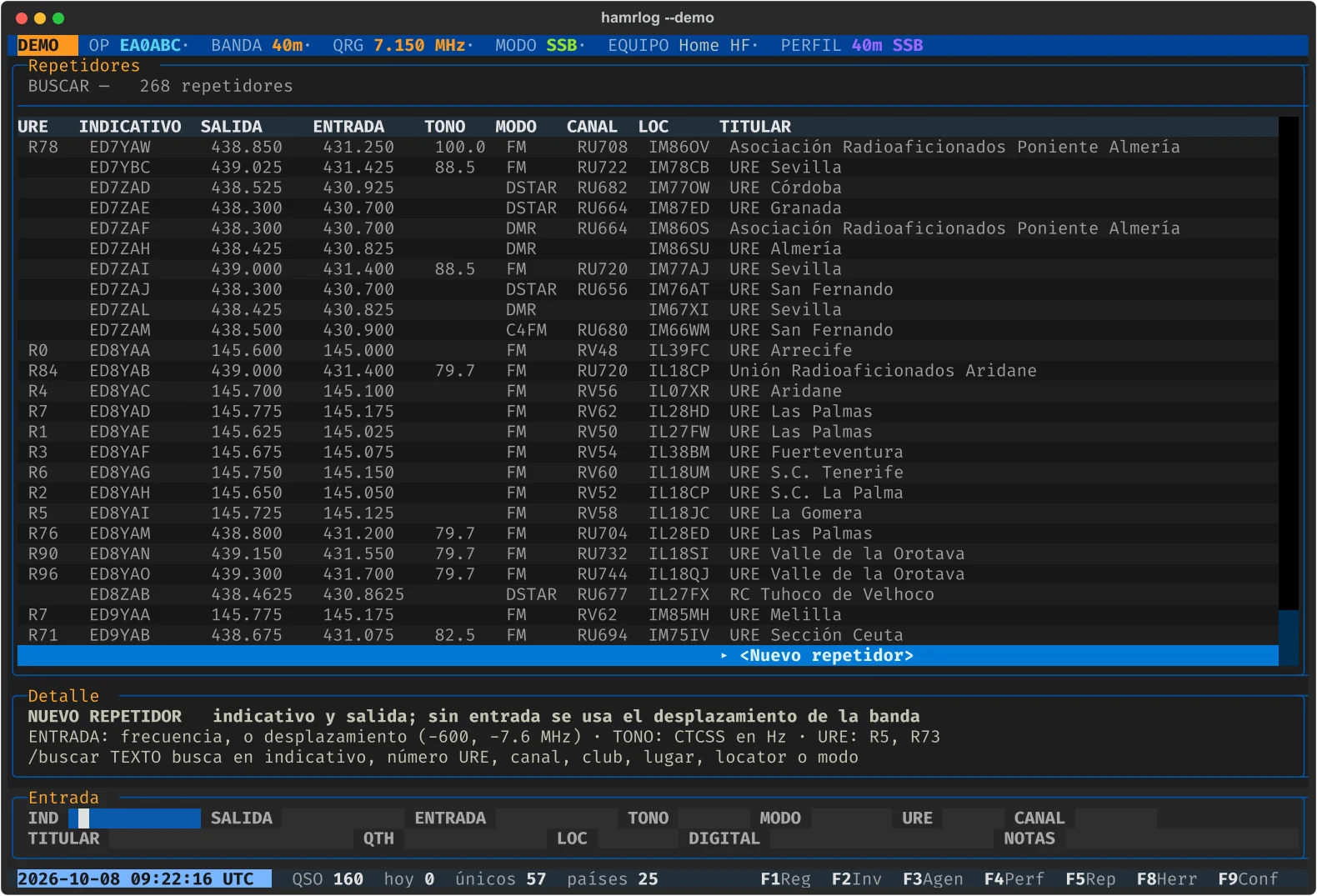Click the QTH entry field
Viewport: 1317px width, 896px height.
pos(475,838)
